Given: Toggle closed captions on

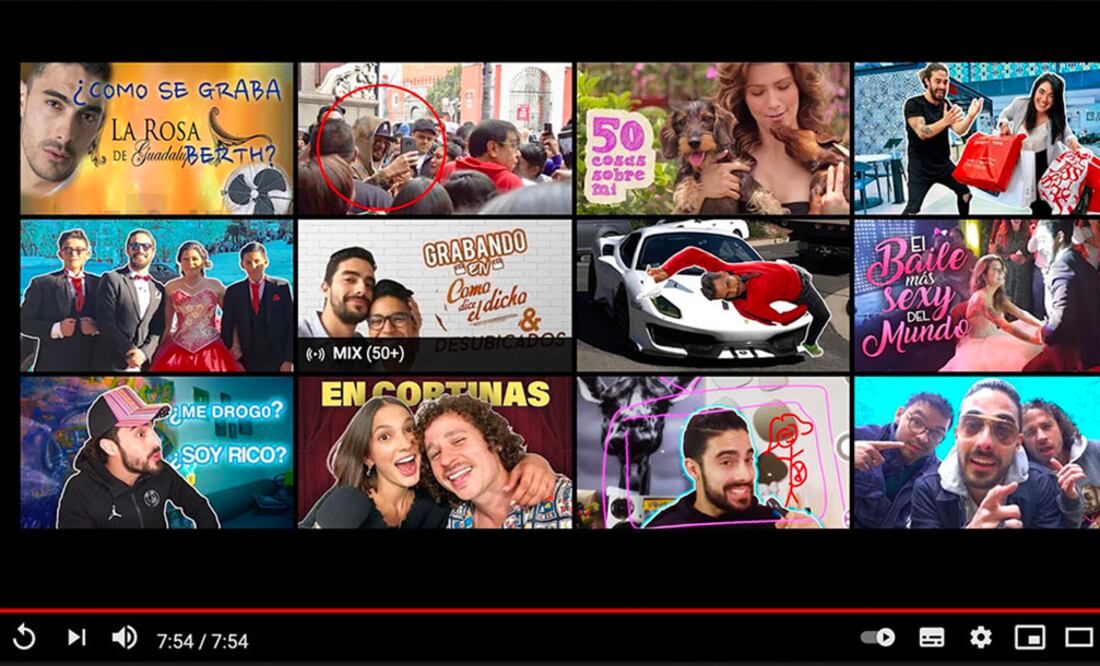Looking at the screenshot, I should [932, 634].
